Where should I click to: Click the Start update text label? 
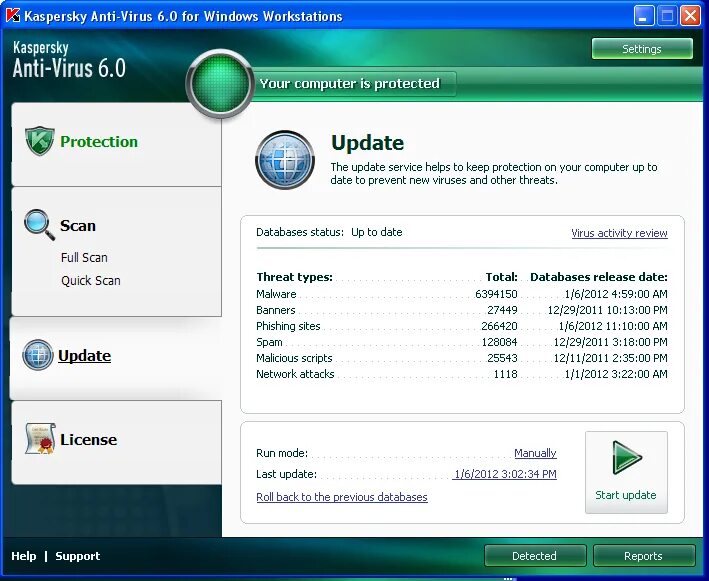(x=626, y=495)
